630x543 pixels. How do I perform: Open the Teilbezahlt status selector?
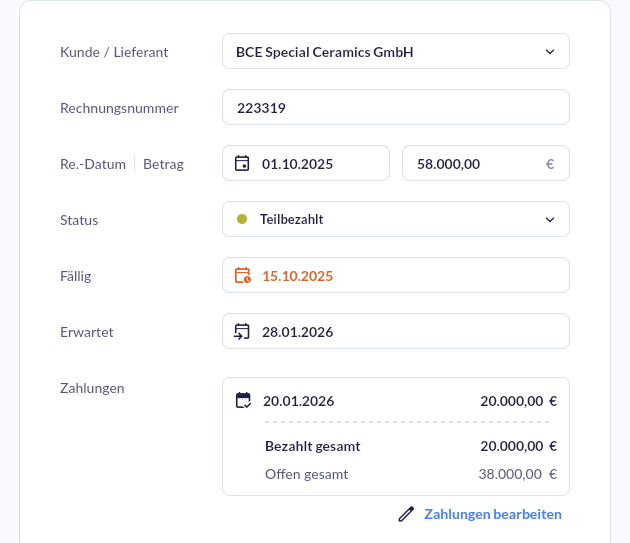[395, 219]
